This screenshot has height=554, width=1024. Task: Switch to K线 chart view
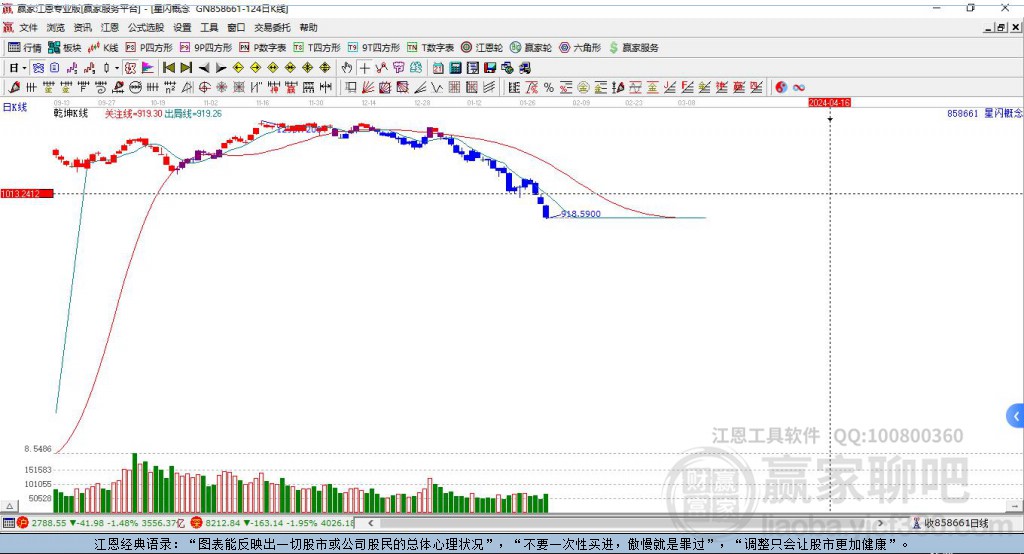(103, 48)
